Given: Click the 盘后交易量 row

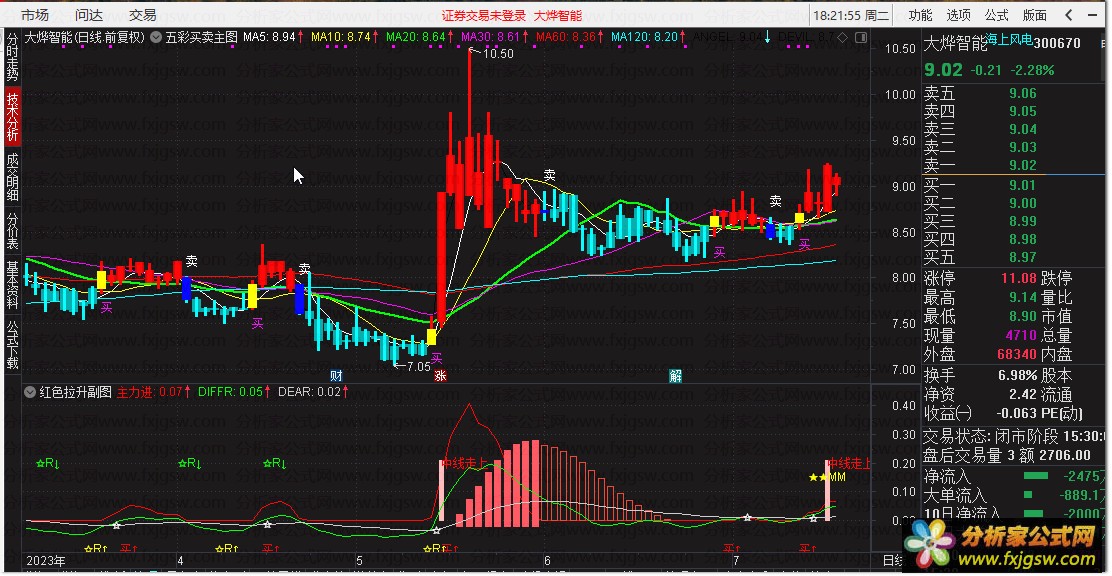Looking at the screenshot, I should point(1015,455).
